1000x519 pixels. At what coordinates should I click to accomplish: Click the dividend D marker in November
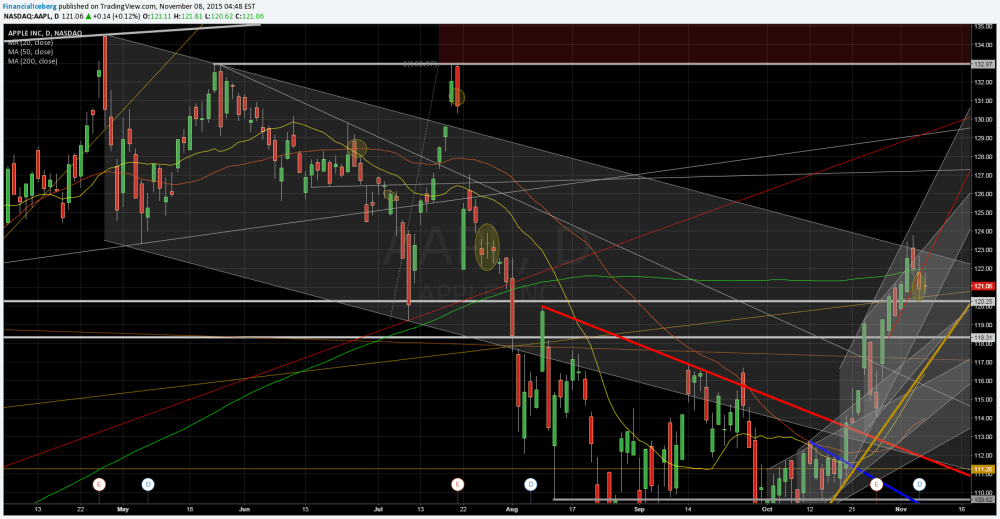(x=920, y=485)
